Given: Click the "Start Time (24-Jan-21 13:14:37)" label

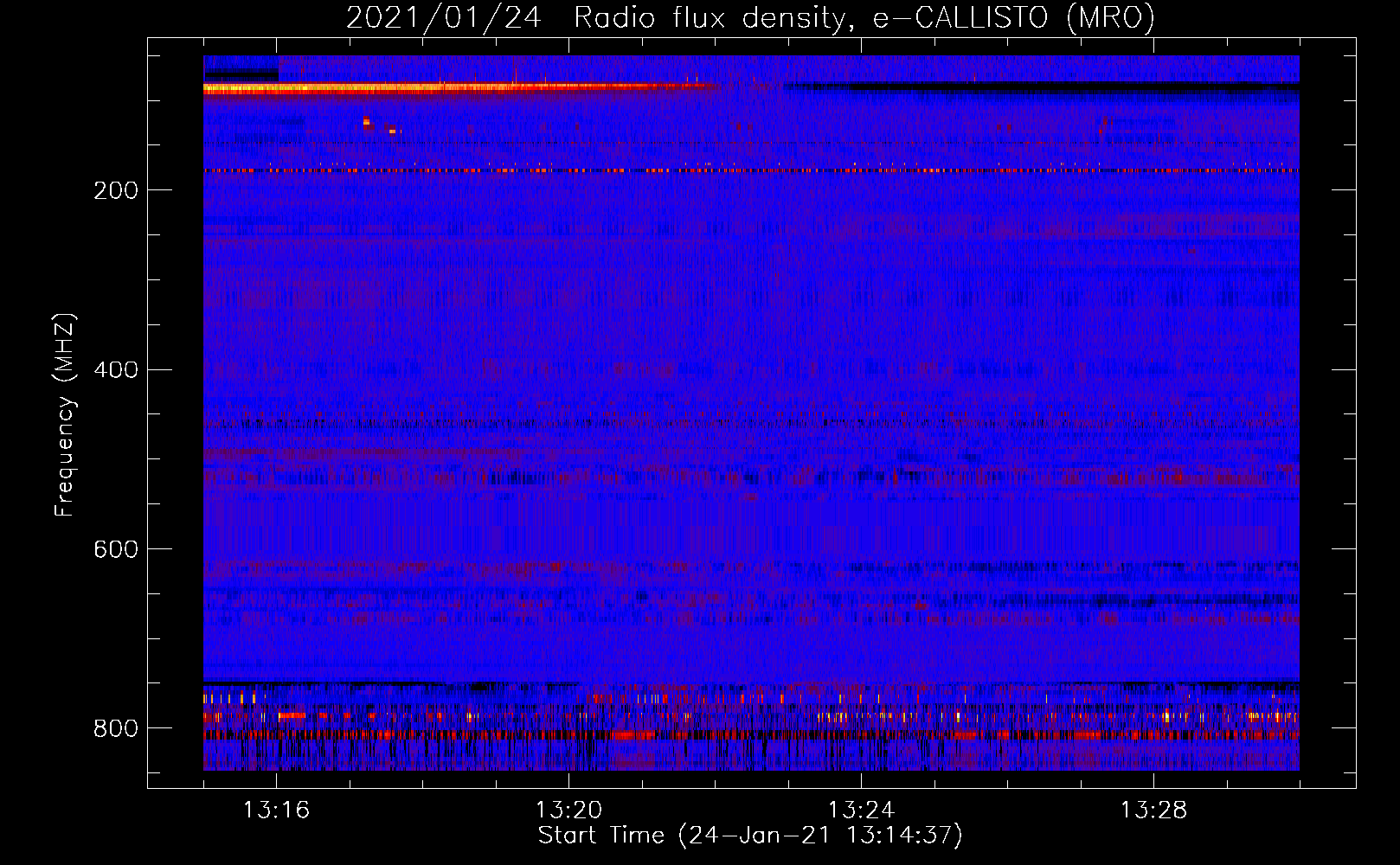Looking at the screenshot, I should [x=750, y=836].
